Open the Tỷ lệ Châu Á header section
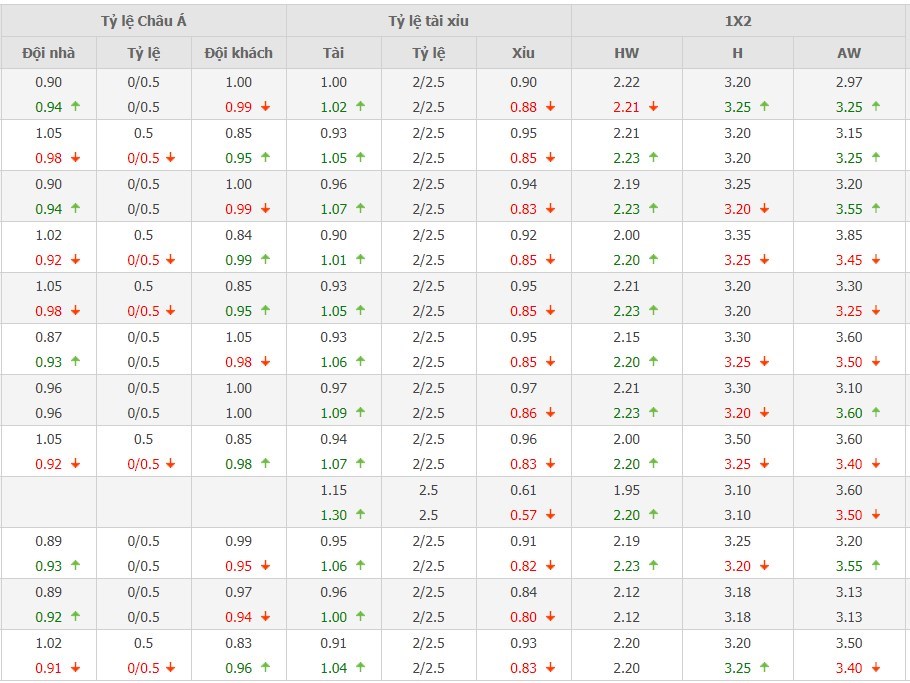The width and height of the screenshot is (910, 683). [144, 21]
